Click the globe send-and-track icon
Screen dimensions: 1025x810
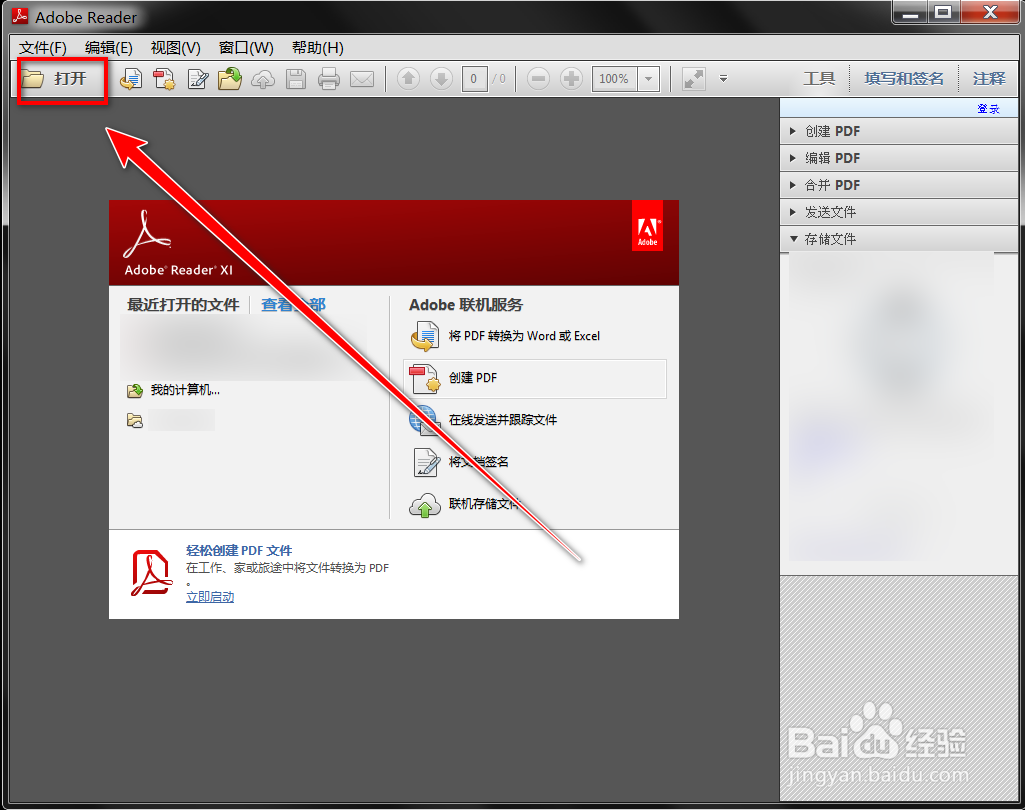tap(424, 420)
